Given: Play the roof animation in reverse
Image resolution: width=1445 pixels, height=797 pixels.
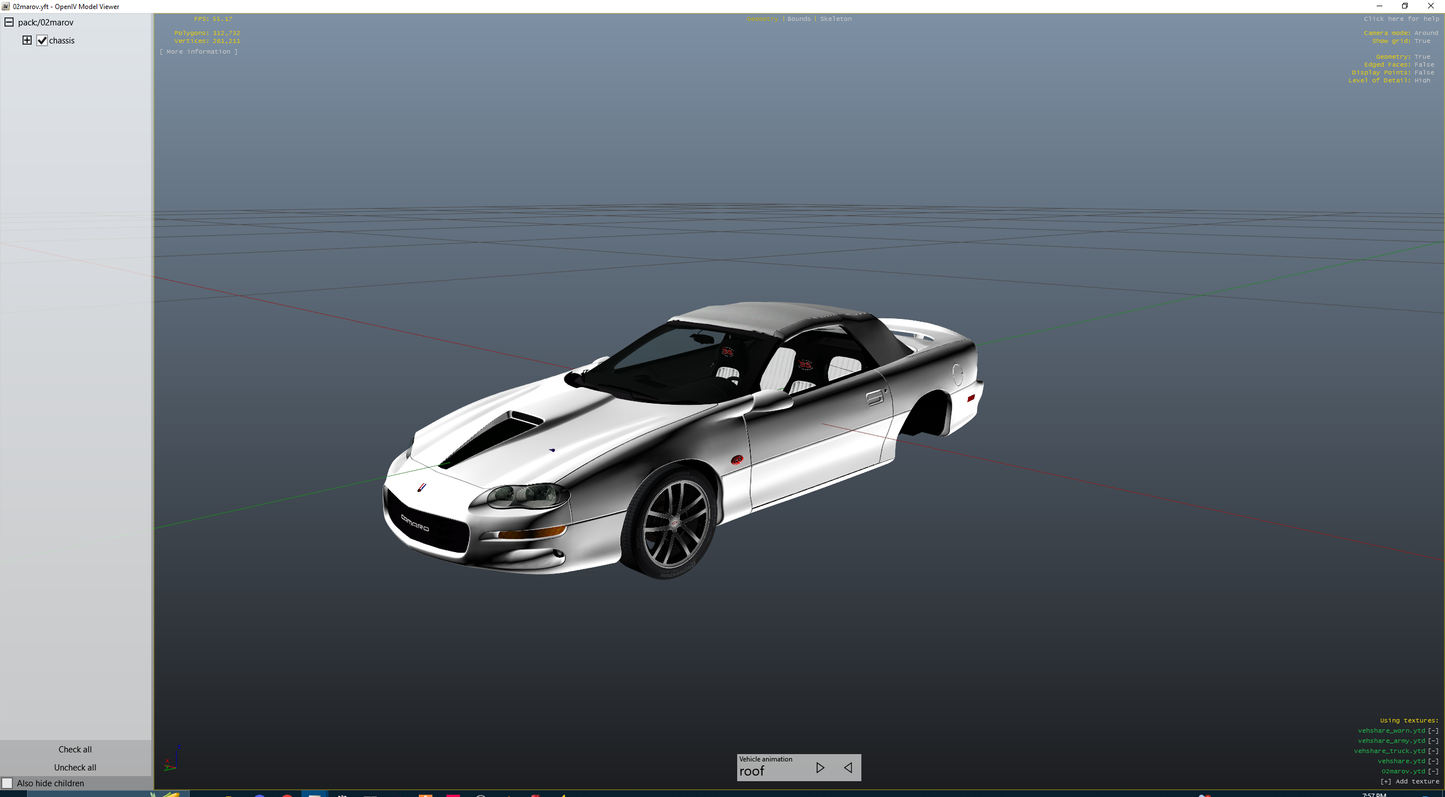Looking at the screenshot, I should tap(847, 767).
